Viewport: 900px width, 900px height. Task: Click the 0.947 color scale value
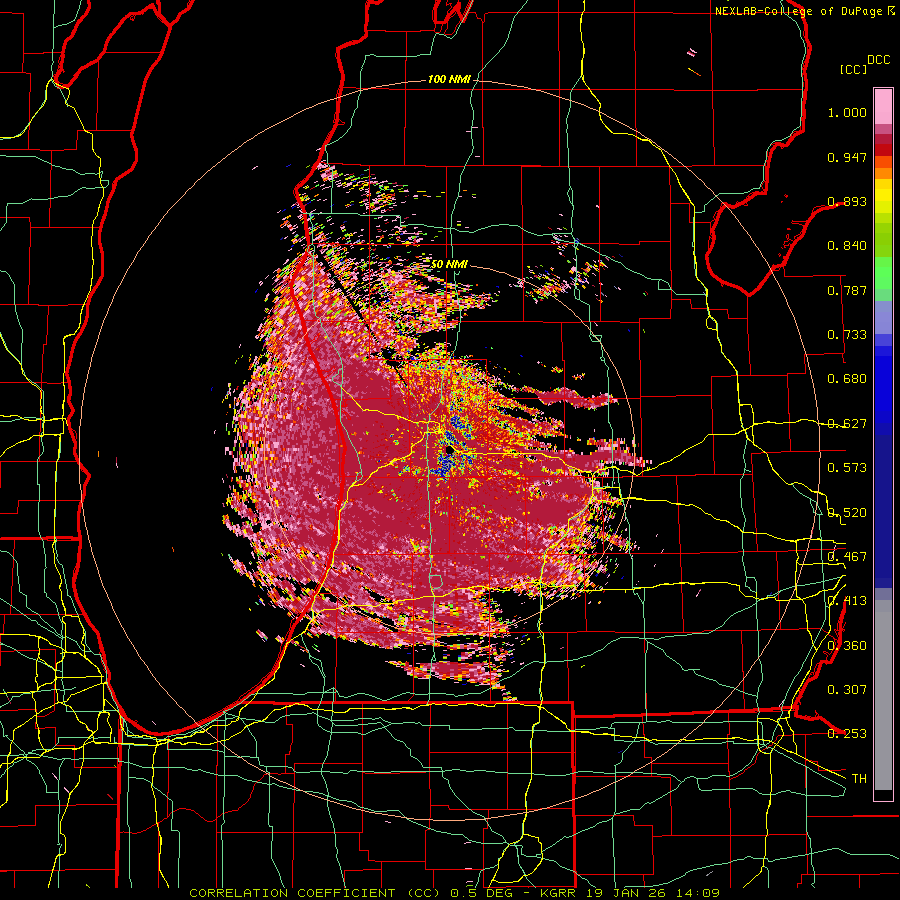[x=847, y=157]
